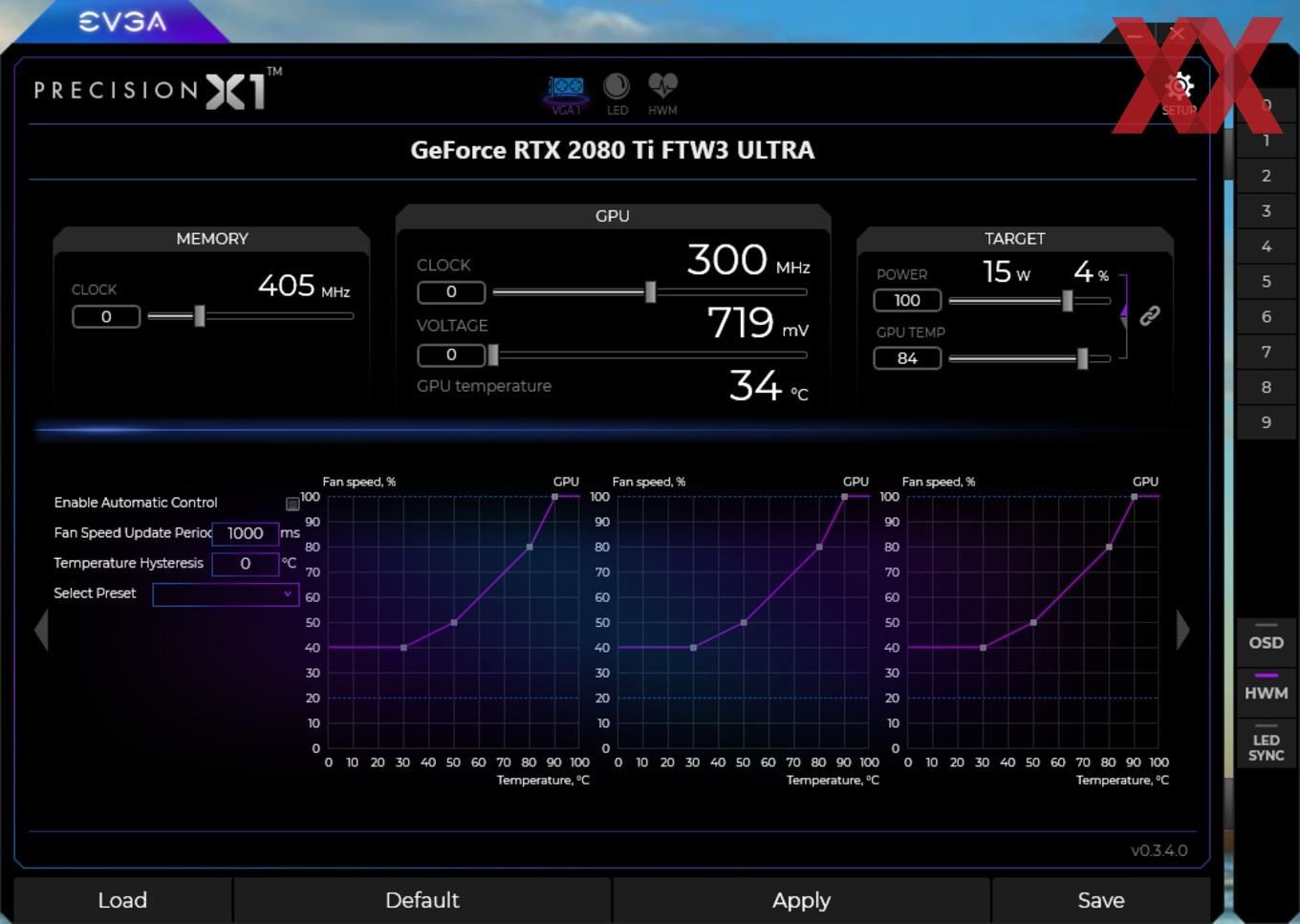Click the Default button
Viewport: 1300px width, 924px height.
point(422,900)
